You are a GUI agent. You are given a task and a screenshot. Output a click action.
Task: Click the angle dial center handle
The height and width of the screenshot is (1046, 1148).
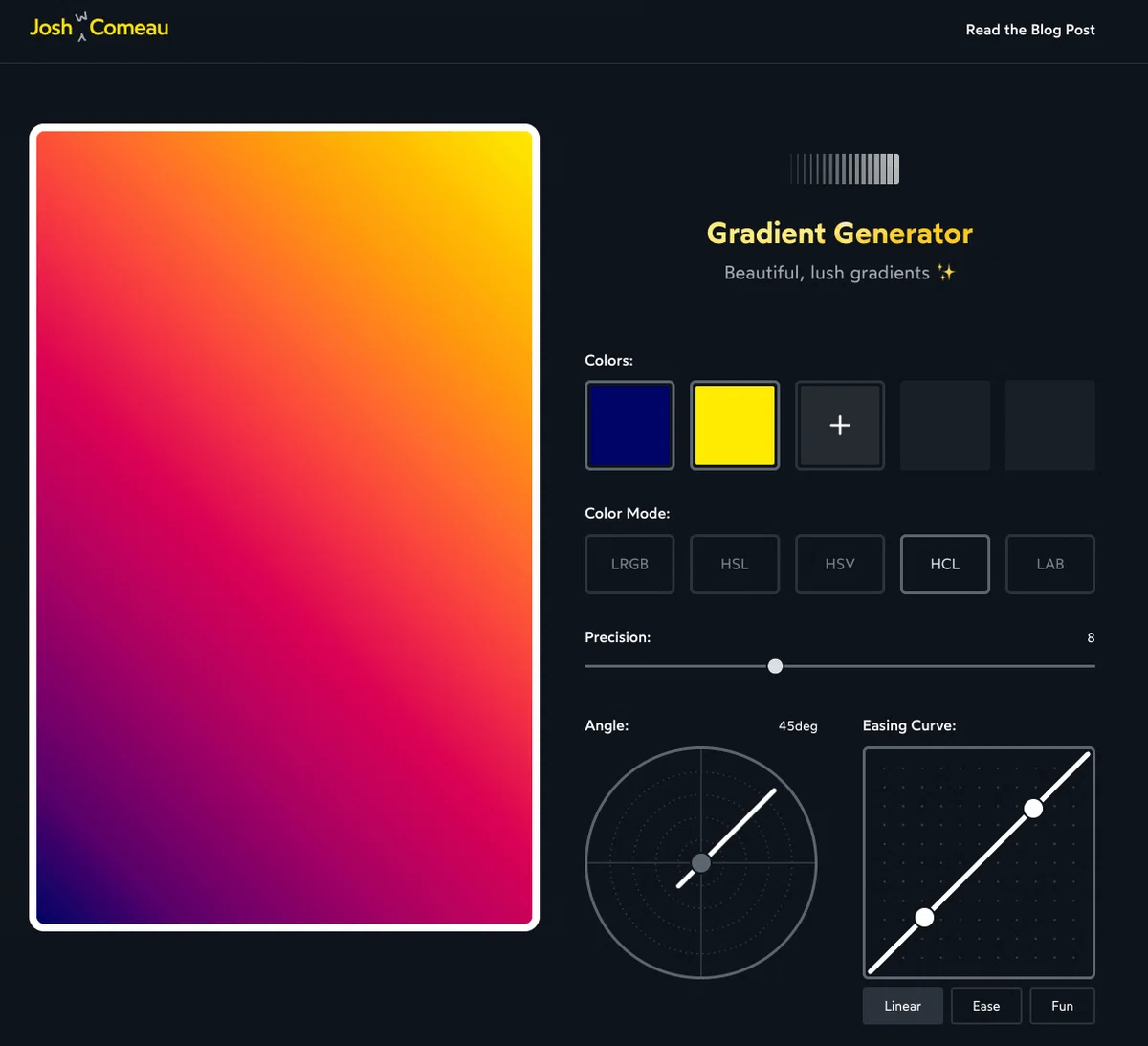click(x=701, y=862)
